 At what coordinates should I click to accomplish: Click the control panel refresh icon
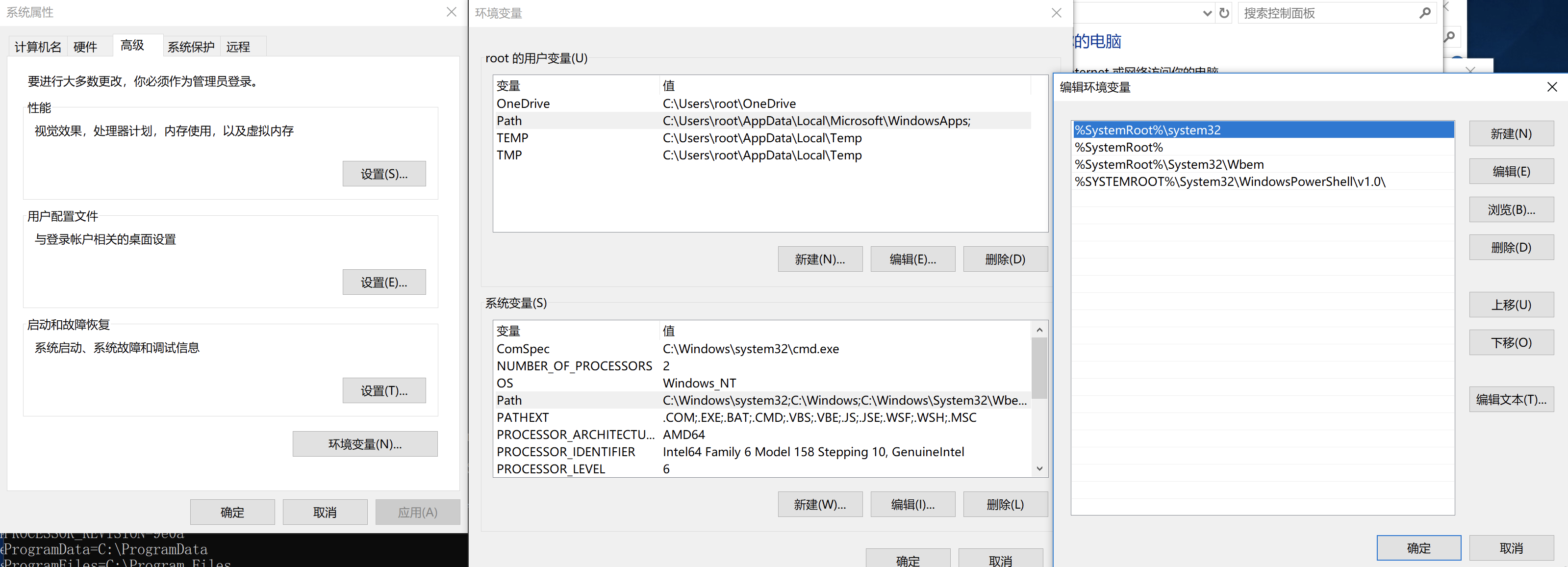[1224, 13]
